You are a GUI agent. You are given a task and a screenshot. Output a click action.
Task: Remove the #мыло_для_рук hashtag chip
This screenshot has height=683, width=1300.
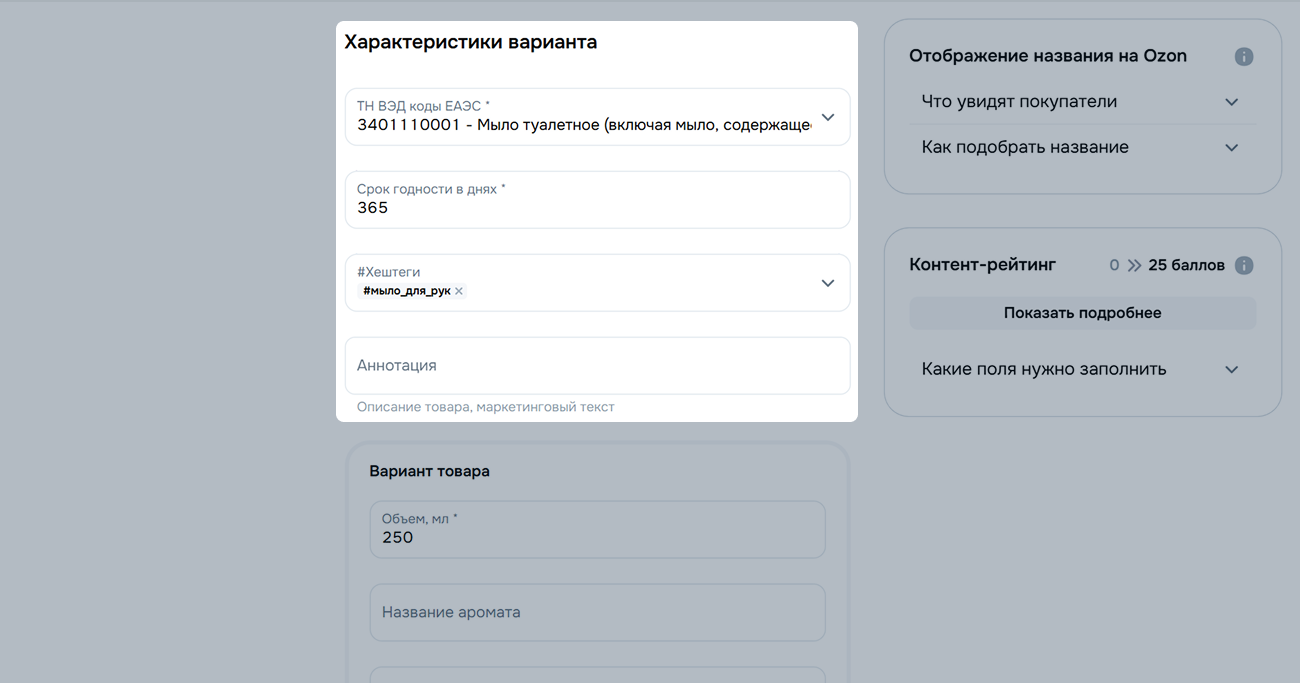[x=459, y=292]
